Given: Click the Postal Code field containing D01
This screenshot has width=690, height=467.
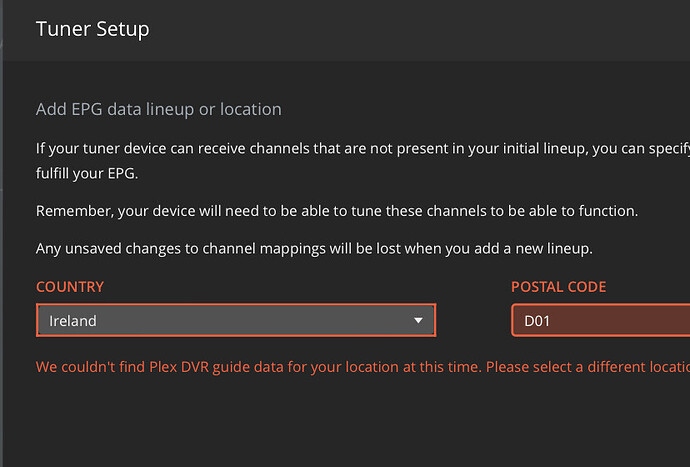Looking at the screenshot, I should (x=600, y=321).
